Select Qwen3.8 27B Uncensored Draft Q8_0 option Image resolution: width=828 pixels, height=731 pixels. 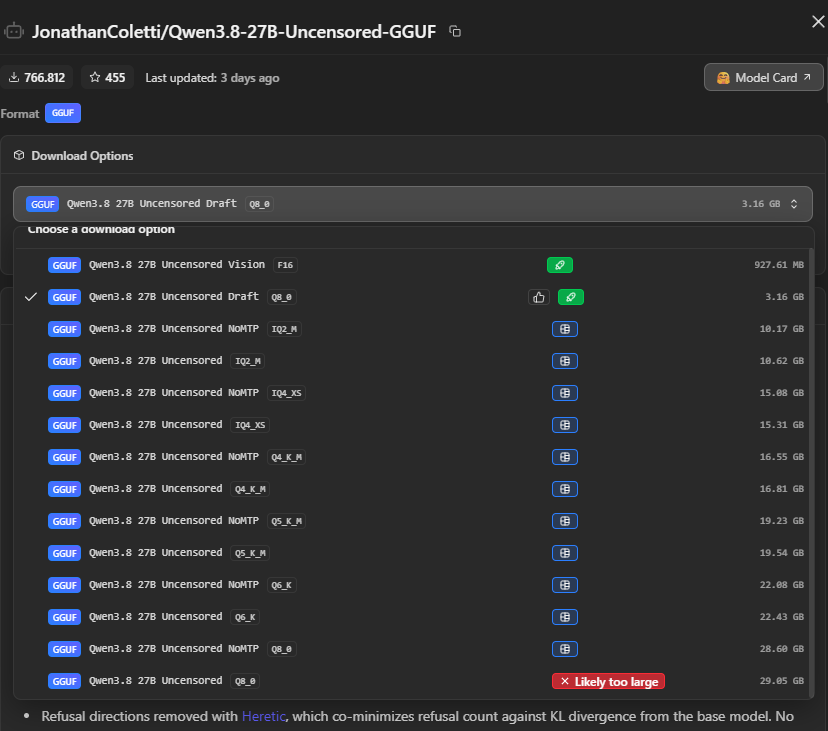click(x=415, y=297)
